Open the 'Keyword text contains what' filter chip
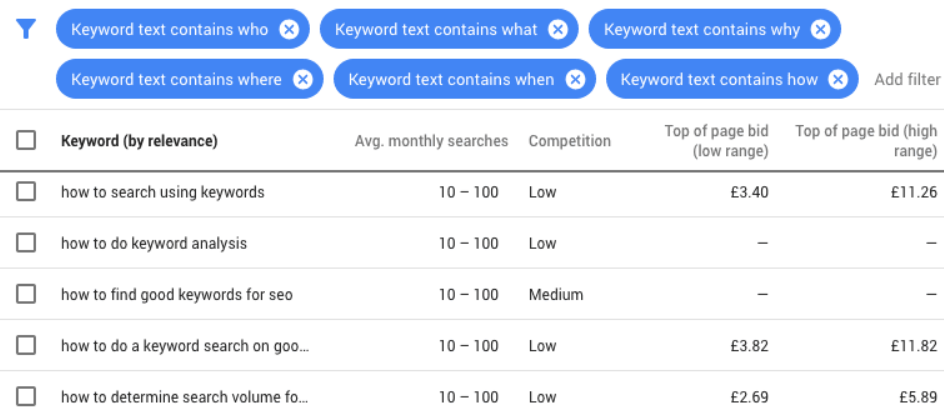Screen dimensions: 944x419 click(x=436, y=29)
